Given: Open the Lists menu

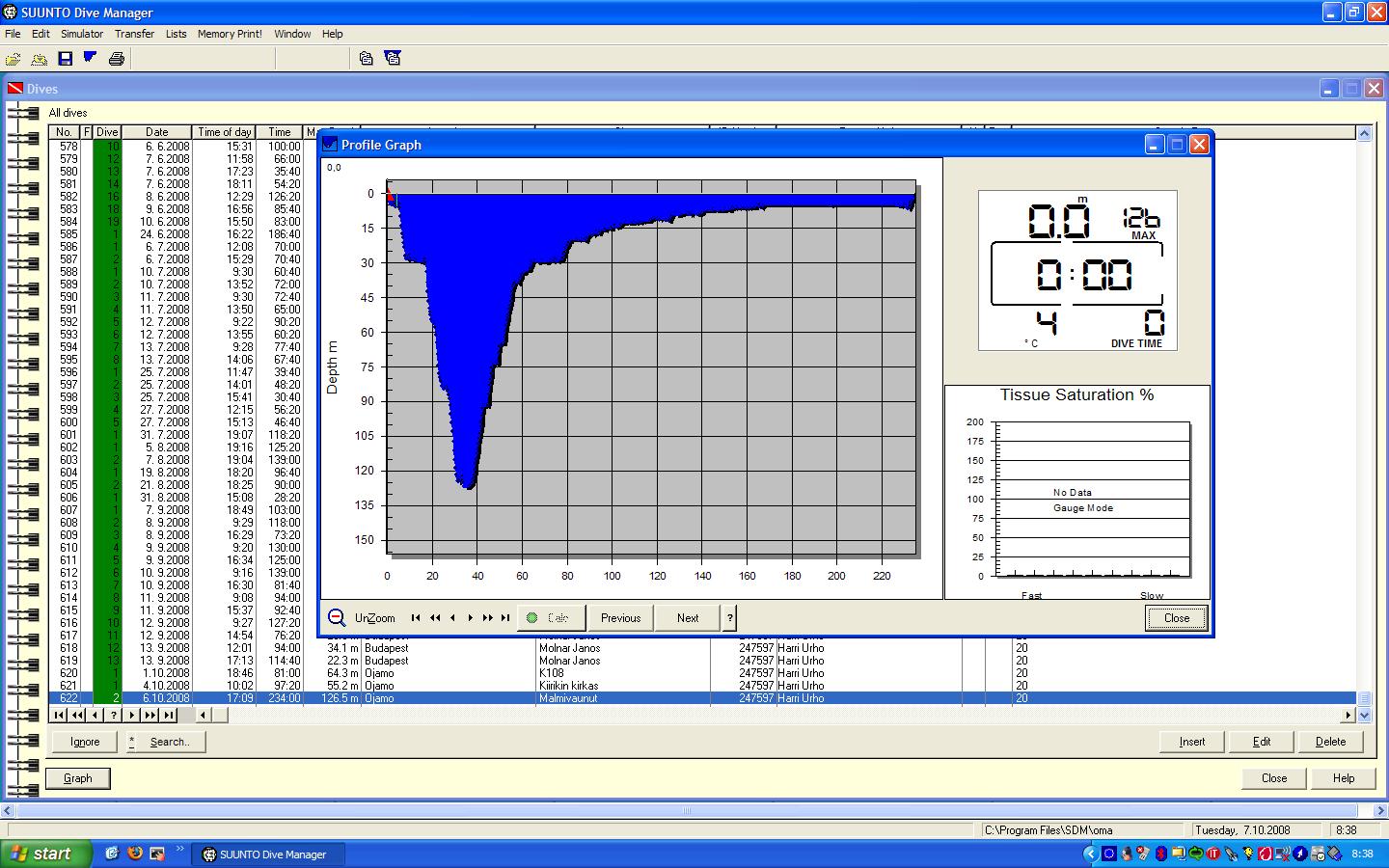Looking at the screenshot, I should tap(177, 34).
